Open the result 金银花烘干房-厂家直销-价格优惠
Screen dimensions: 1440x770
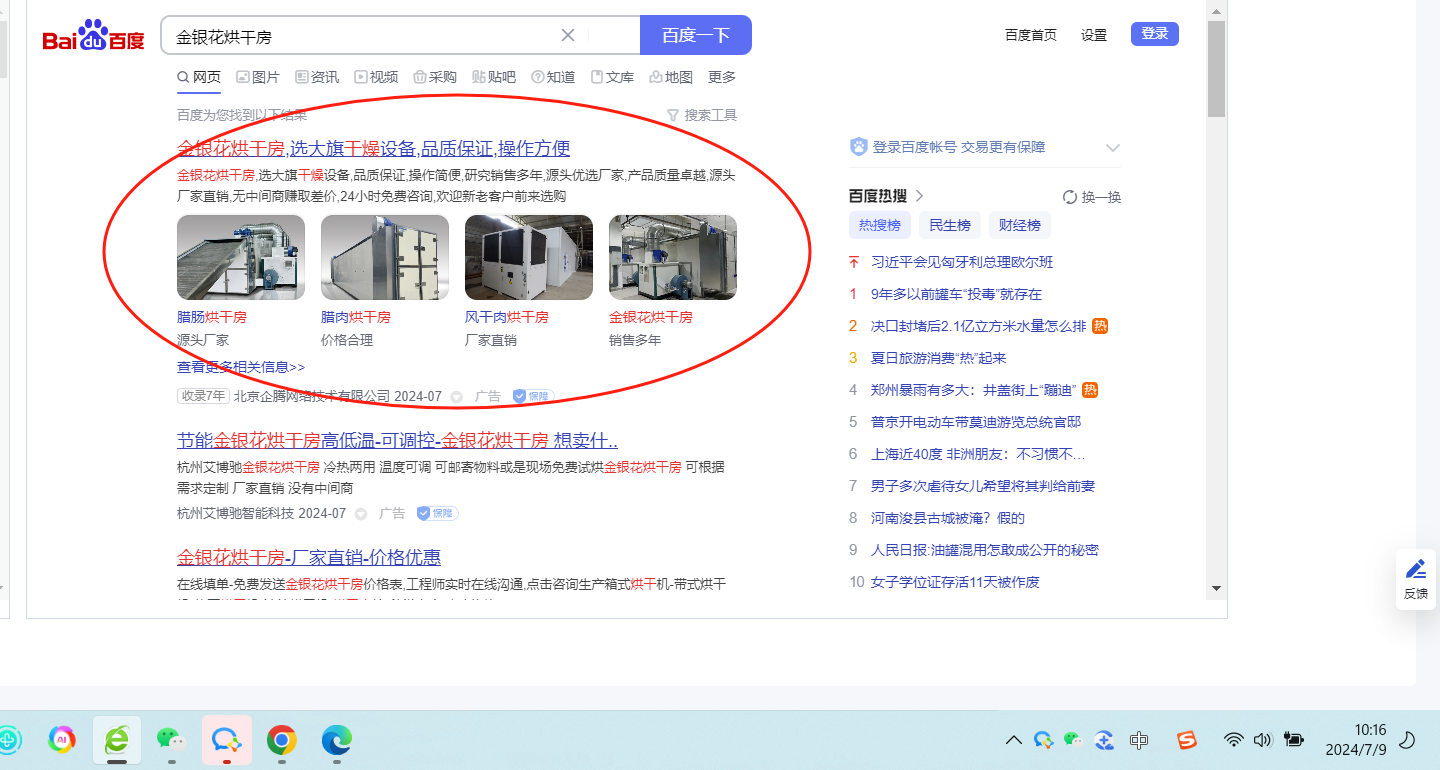[x=309, y=557]
